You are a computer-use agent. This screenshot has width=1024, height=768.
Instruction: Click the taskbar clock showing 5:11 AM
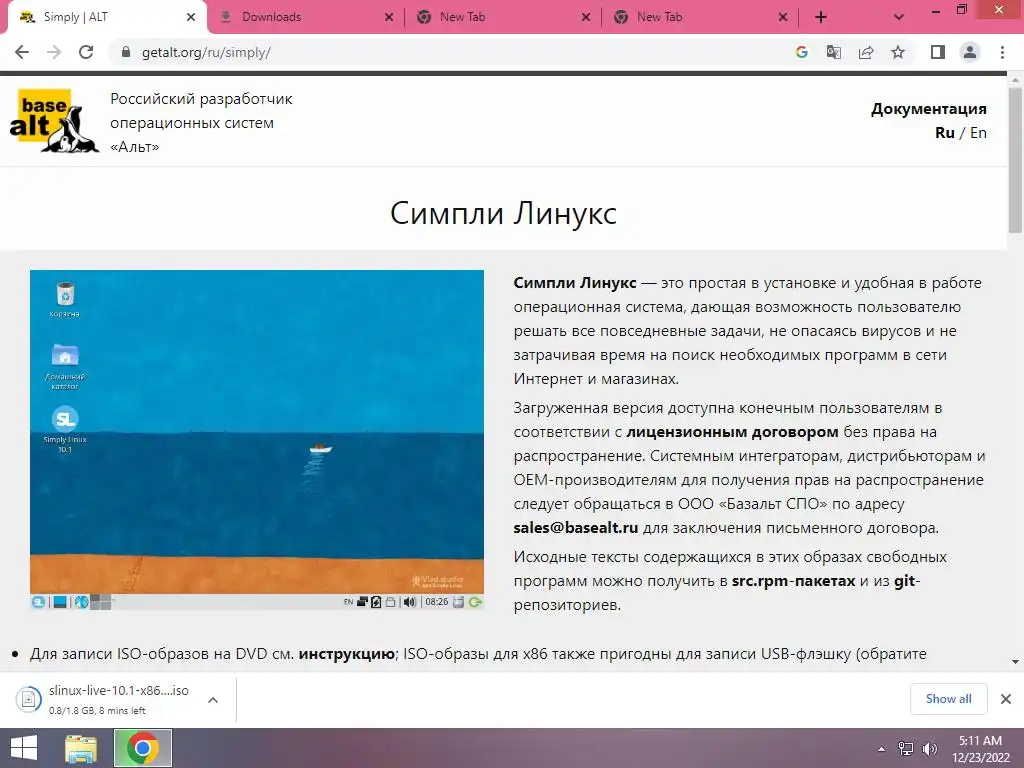click(980, 749)
